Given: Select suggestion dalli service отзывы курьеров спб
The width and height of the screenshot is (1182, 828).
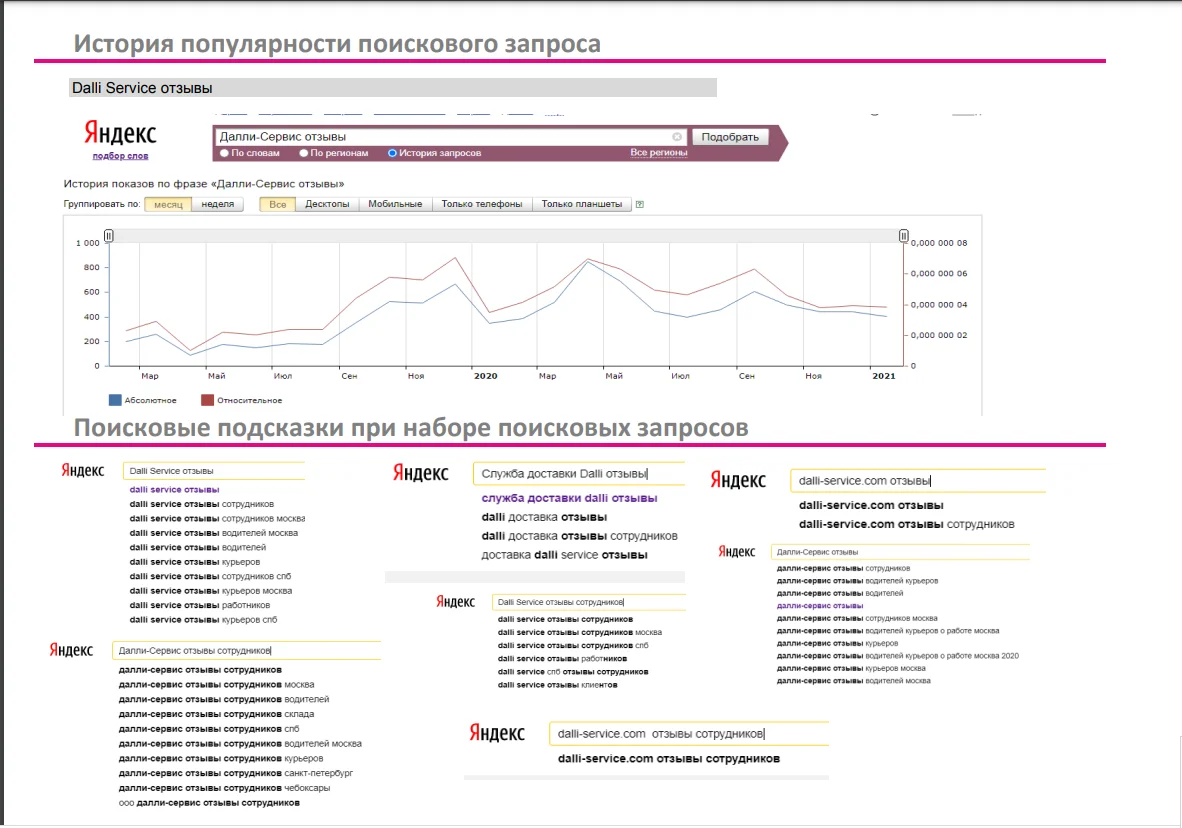Looking at the screenshot, I should [204, 620].
